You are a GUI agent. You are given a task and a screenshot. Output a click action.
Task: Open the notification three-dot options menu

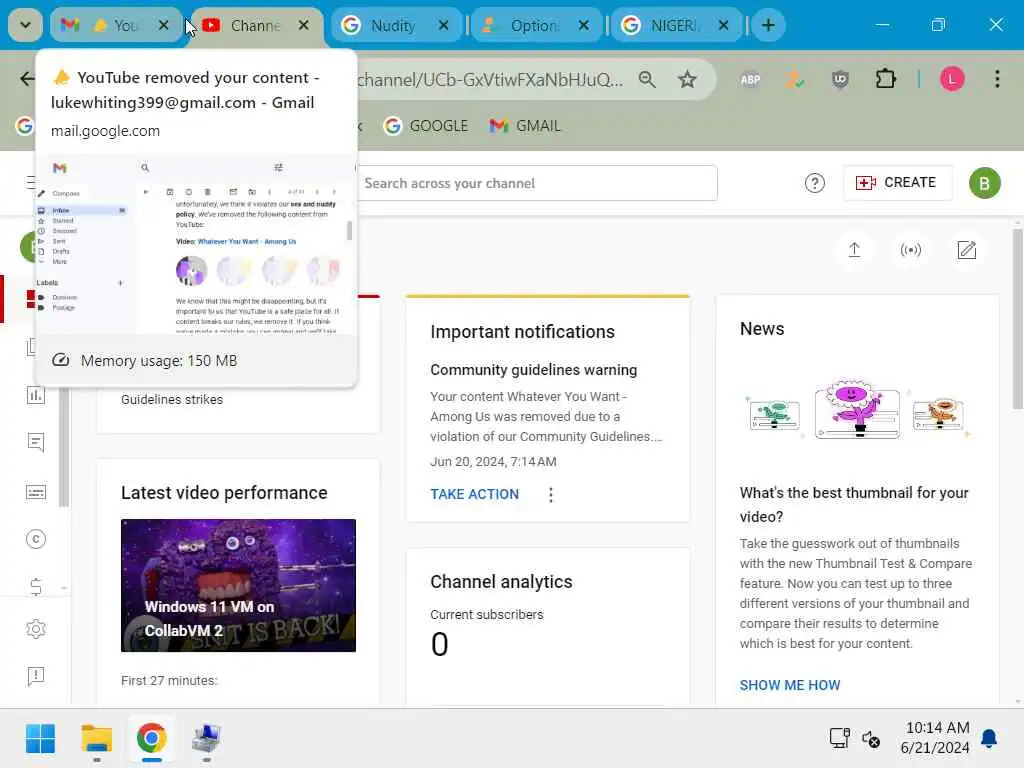[x=551, y=494]
